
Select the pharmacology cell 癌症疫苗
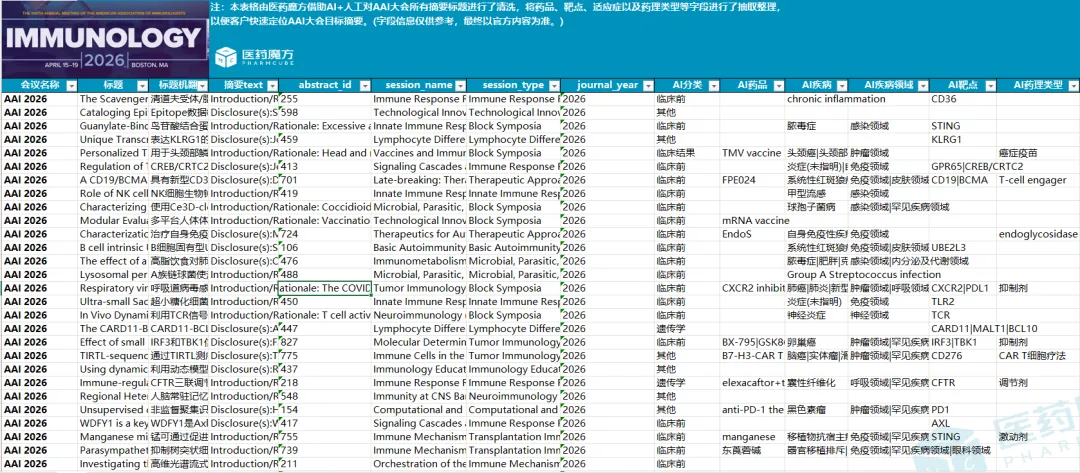[x=1038, y=153]
